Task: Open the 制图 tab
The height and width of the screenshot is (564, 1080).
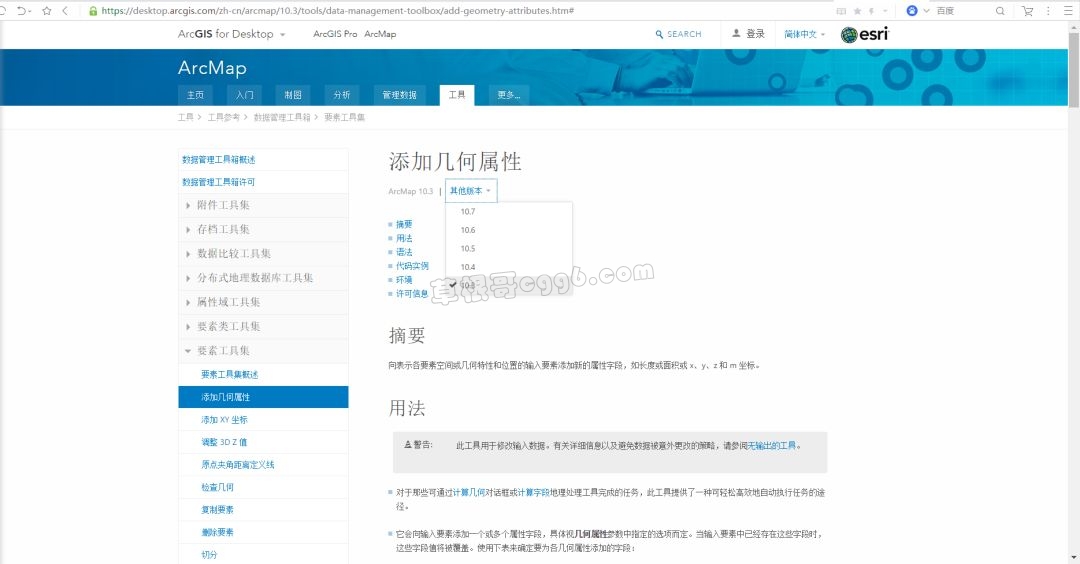Action: tap(293, 95)
